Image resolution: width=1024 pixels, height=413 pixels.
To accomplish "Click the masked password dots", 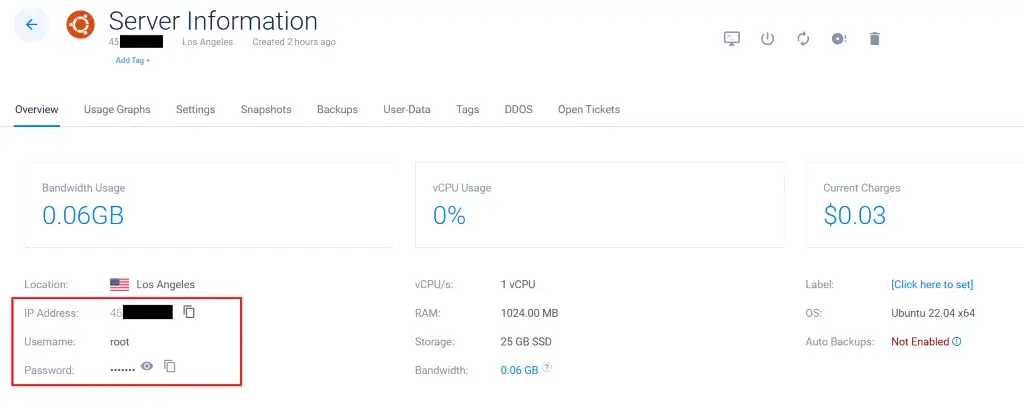I will [122, 370].
